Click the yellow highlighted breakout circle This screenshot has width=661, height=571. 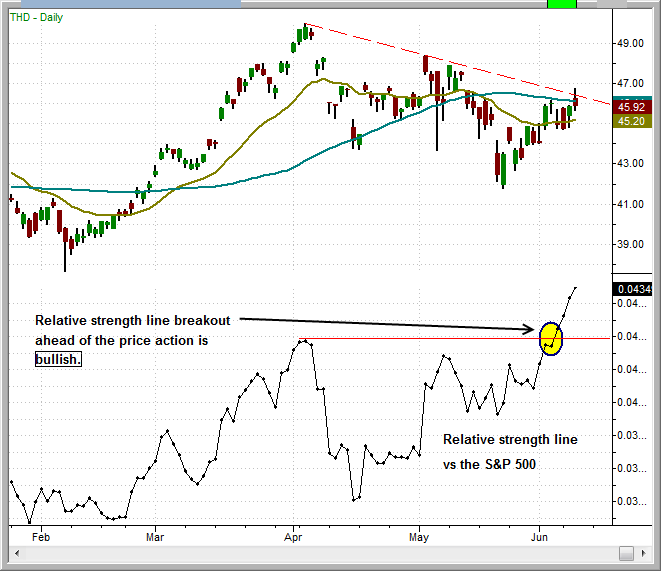click(x=551, y=338)
